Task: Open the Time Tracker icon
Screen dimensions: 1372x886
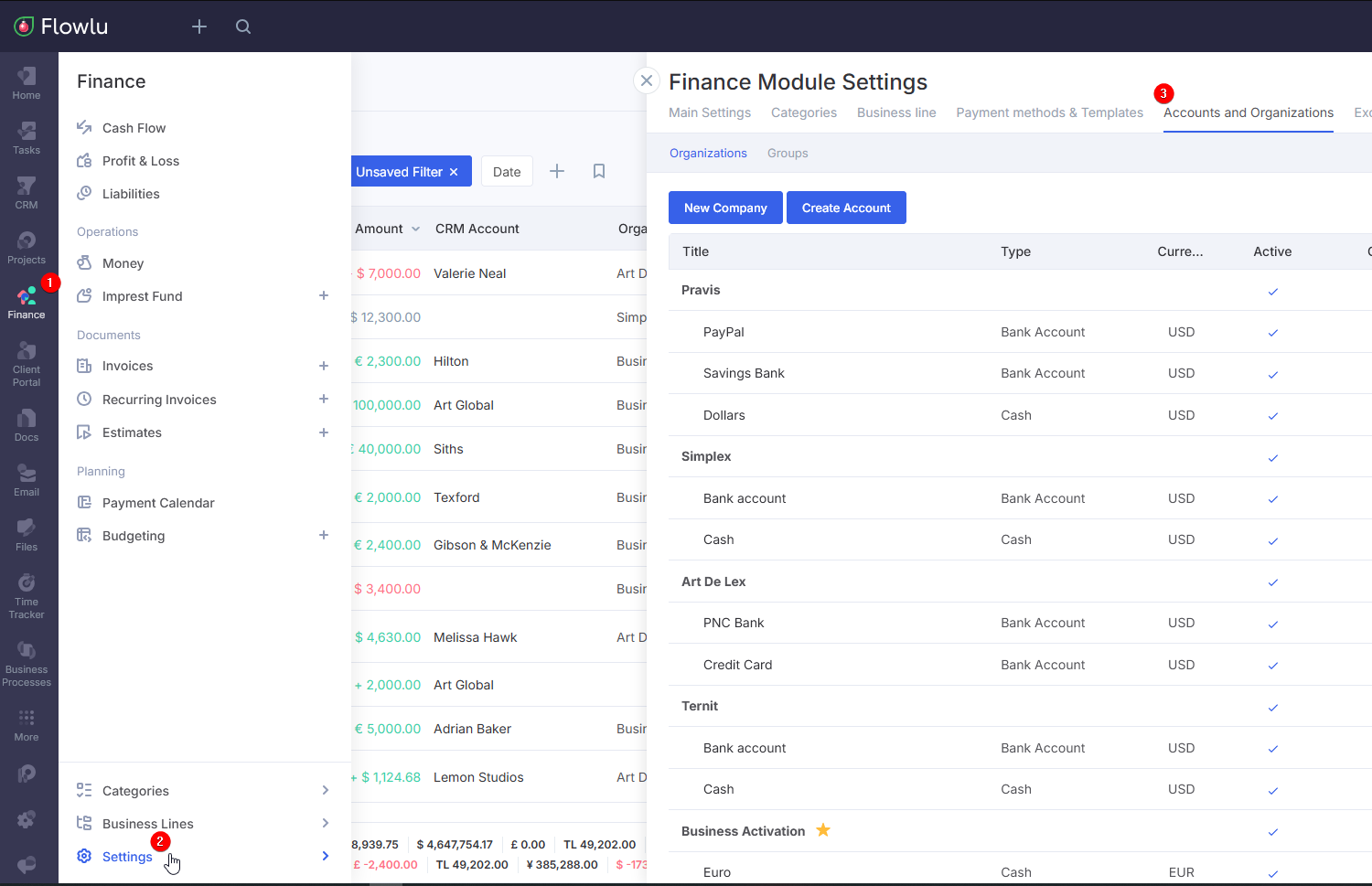Action: (27, 595)
